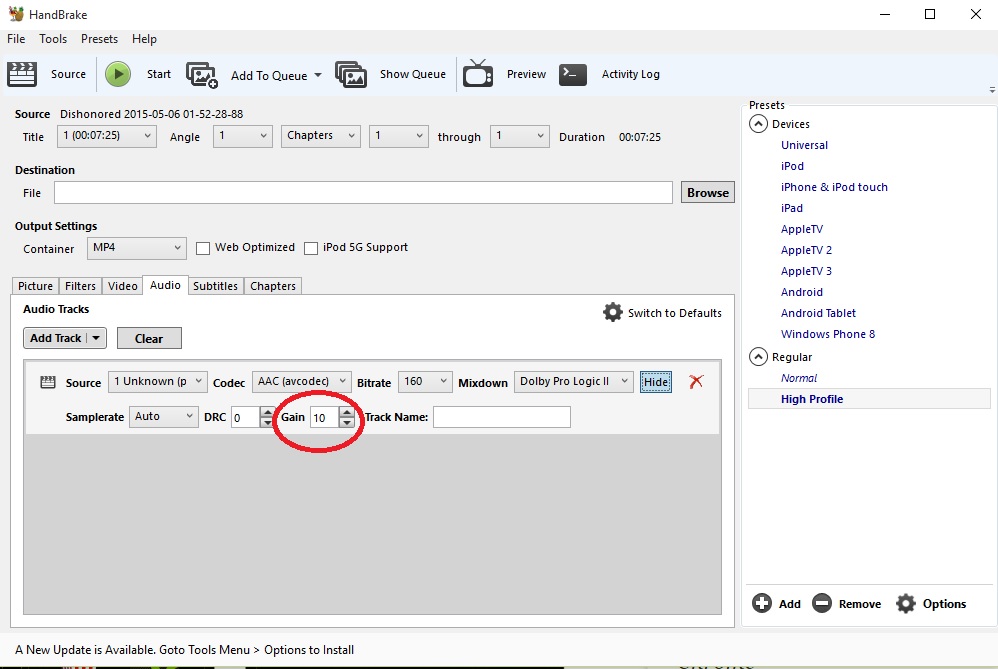Open the Angle dropdown

click(242, 136)
